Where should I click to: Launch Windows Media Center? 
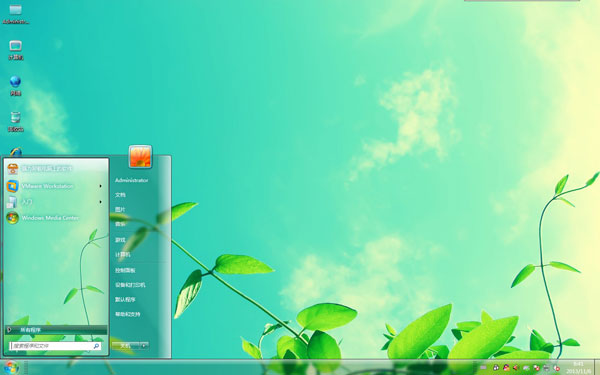tap(56, 218)
